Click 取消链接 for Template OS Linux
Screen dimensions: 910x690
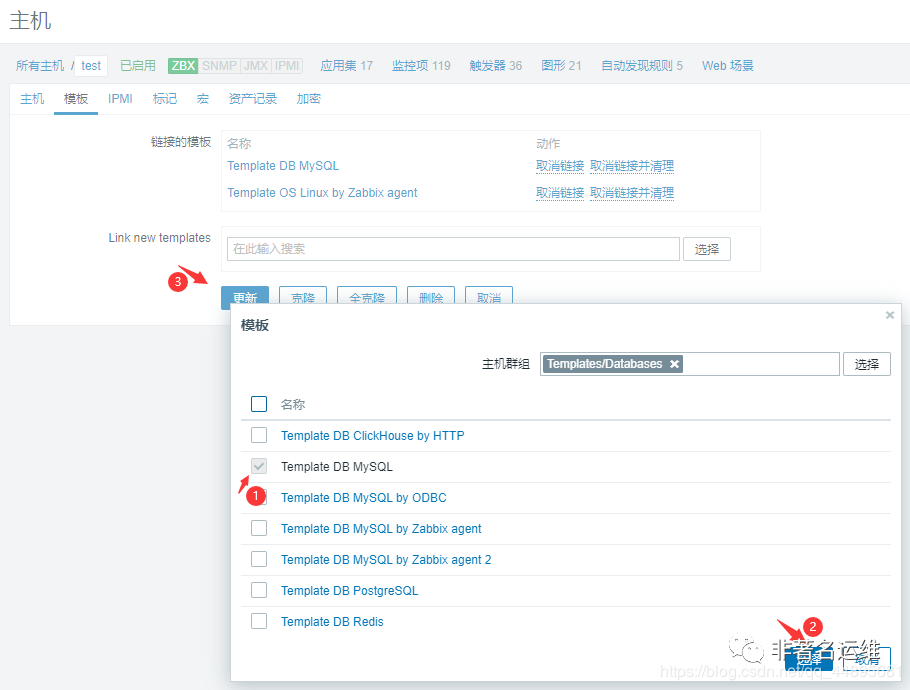(559, 193)
